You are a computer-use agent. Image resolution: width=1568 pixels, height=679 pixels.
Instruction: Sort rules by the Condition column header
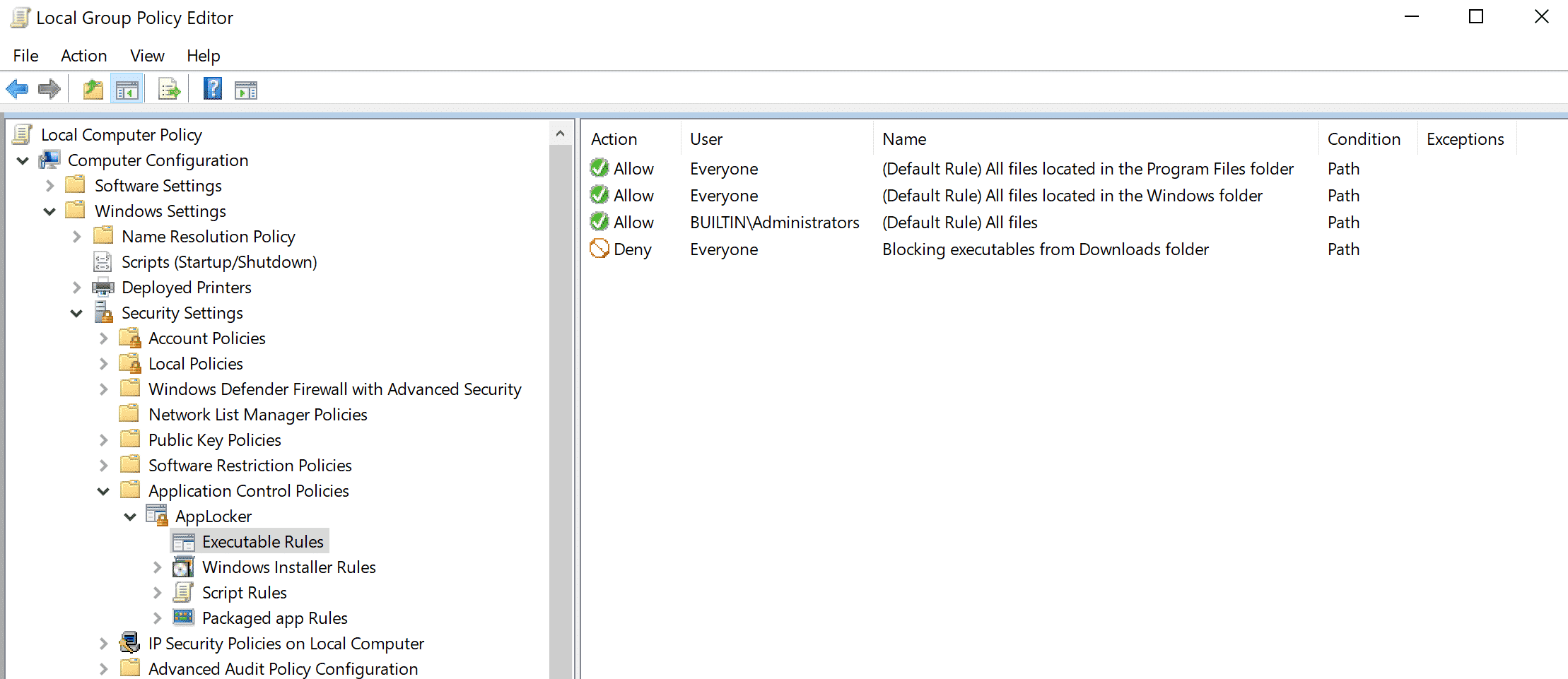(x=1363, y=139)
